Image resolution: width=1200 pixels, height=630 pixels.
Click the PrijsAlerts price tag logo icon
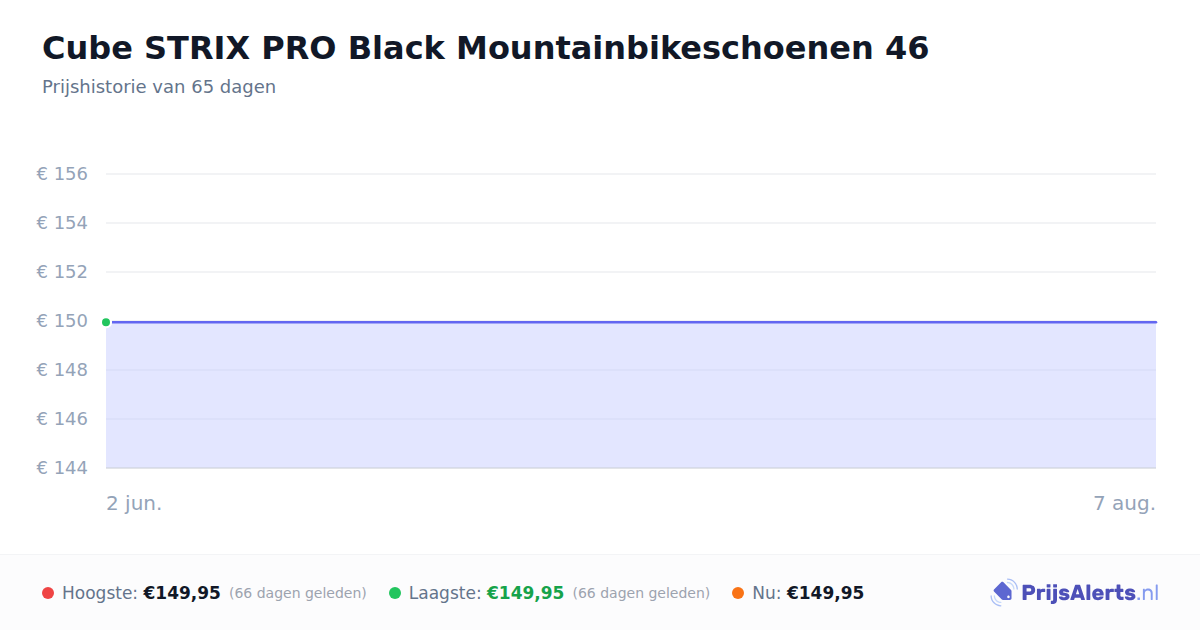[1003, 593]
